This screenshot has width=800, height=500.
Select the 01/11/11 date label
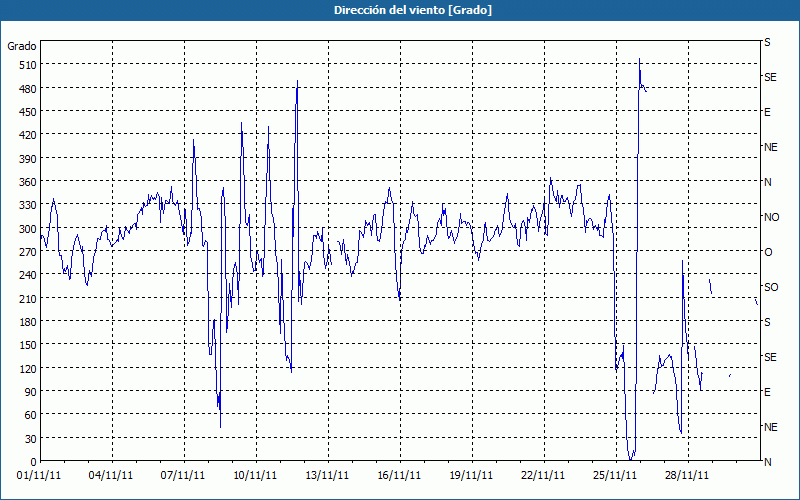[39, 476]
